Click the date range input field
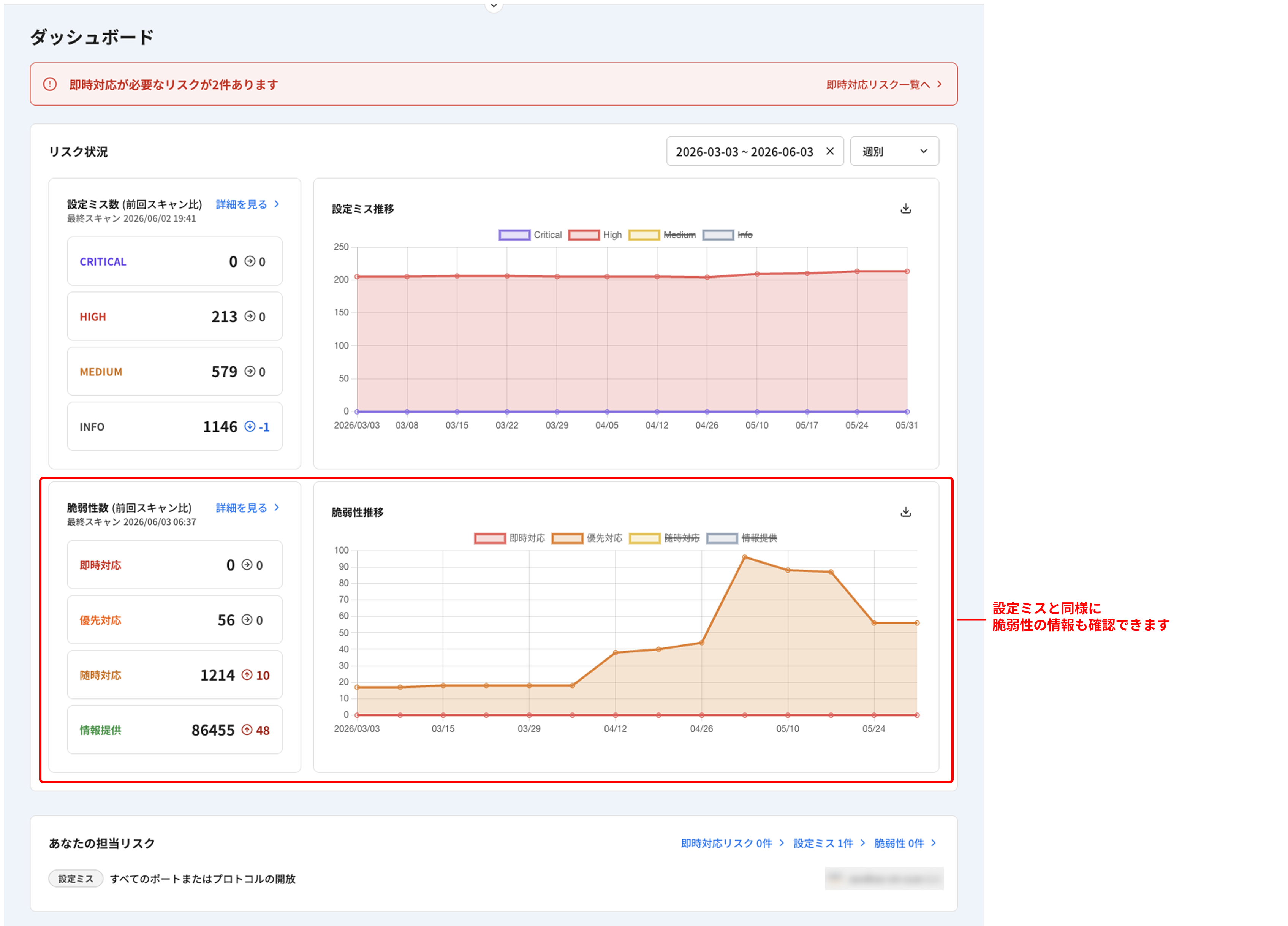This screenshot has width=1288, height=926. [x=755, y=151]
